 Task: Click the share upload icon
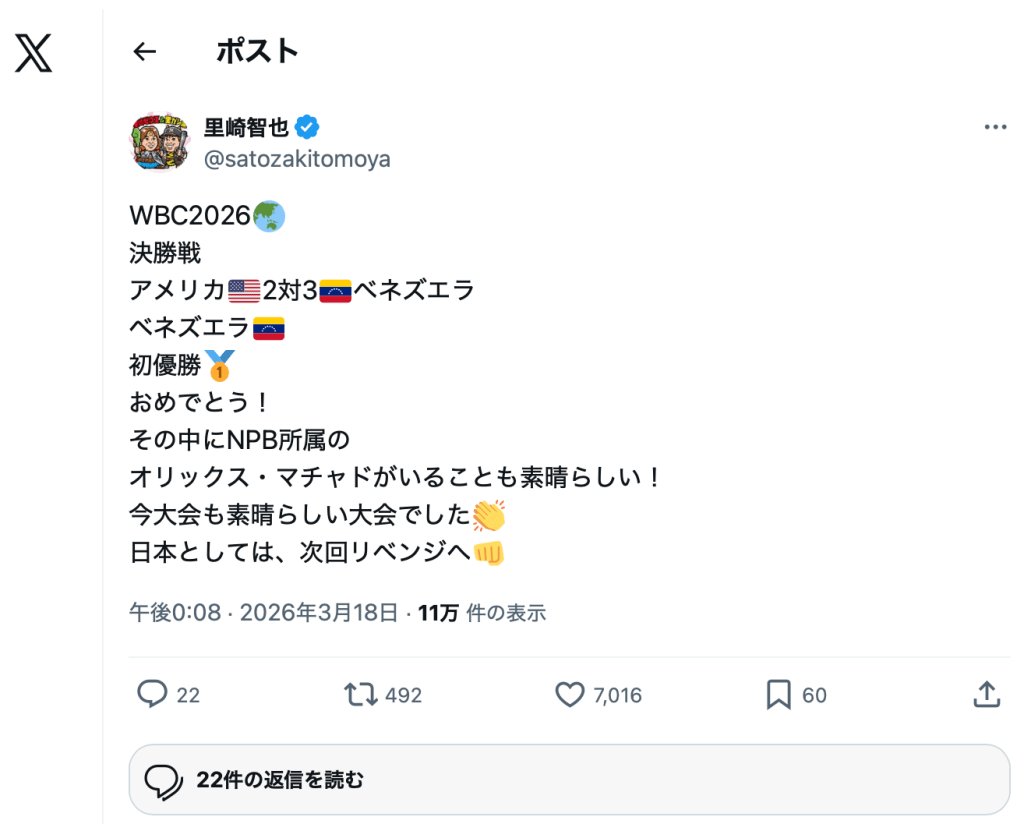click(x=986, y=694)
